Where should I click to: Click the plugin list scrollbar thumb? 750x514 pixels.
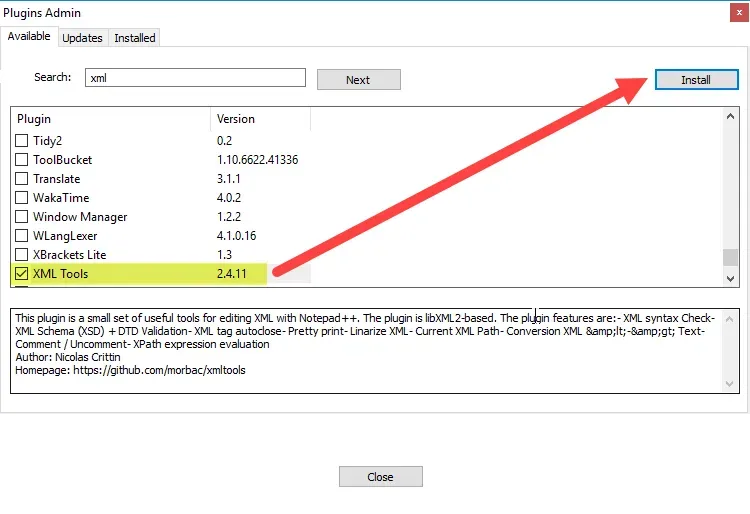(x=730, y=257)
